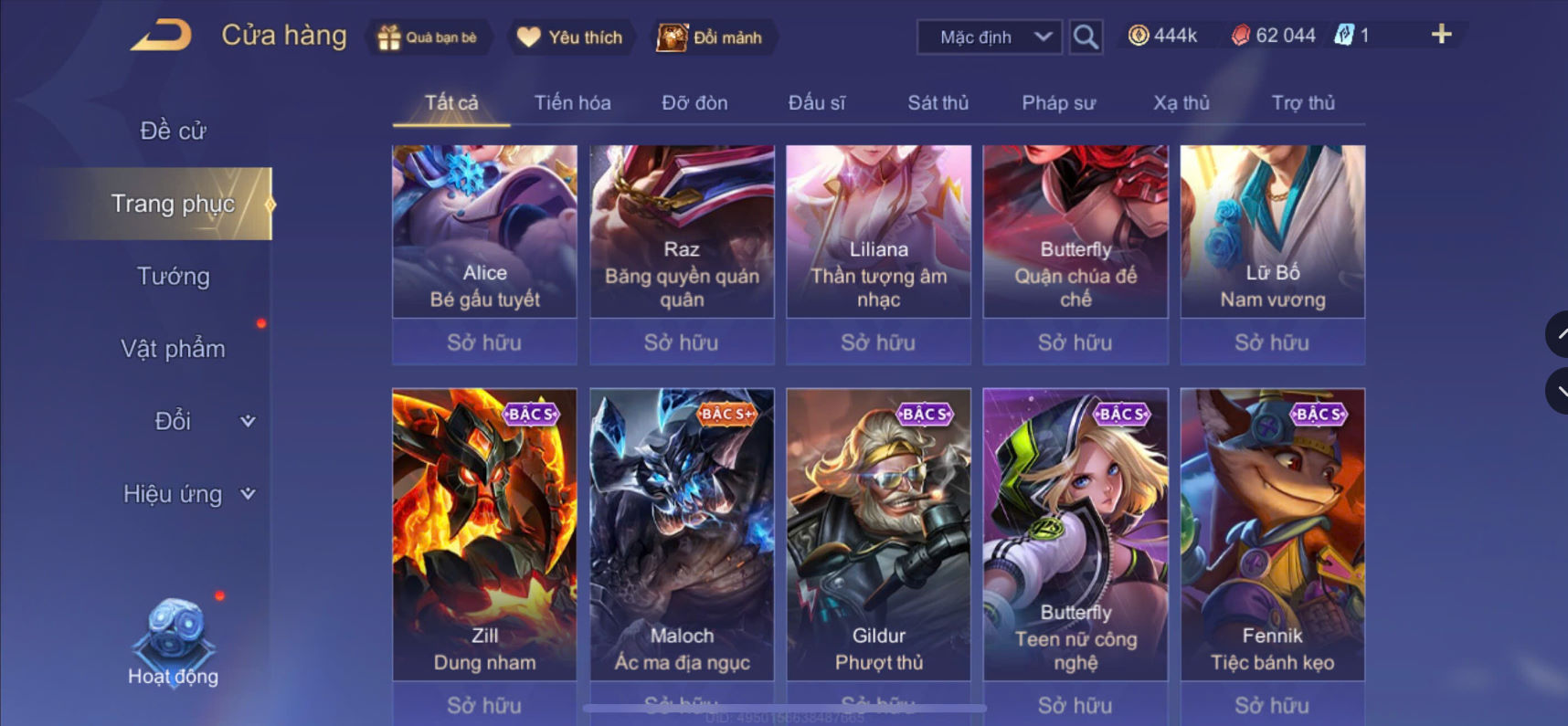Select Tướng in the sidebar
The image size is (1568, 726).
click(x=174, y=276)
